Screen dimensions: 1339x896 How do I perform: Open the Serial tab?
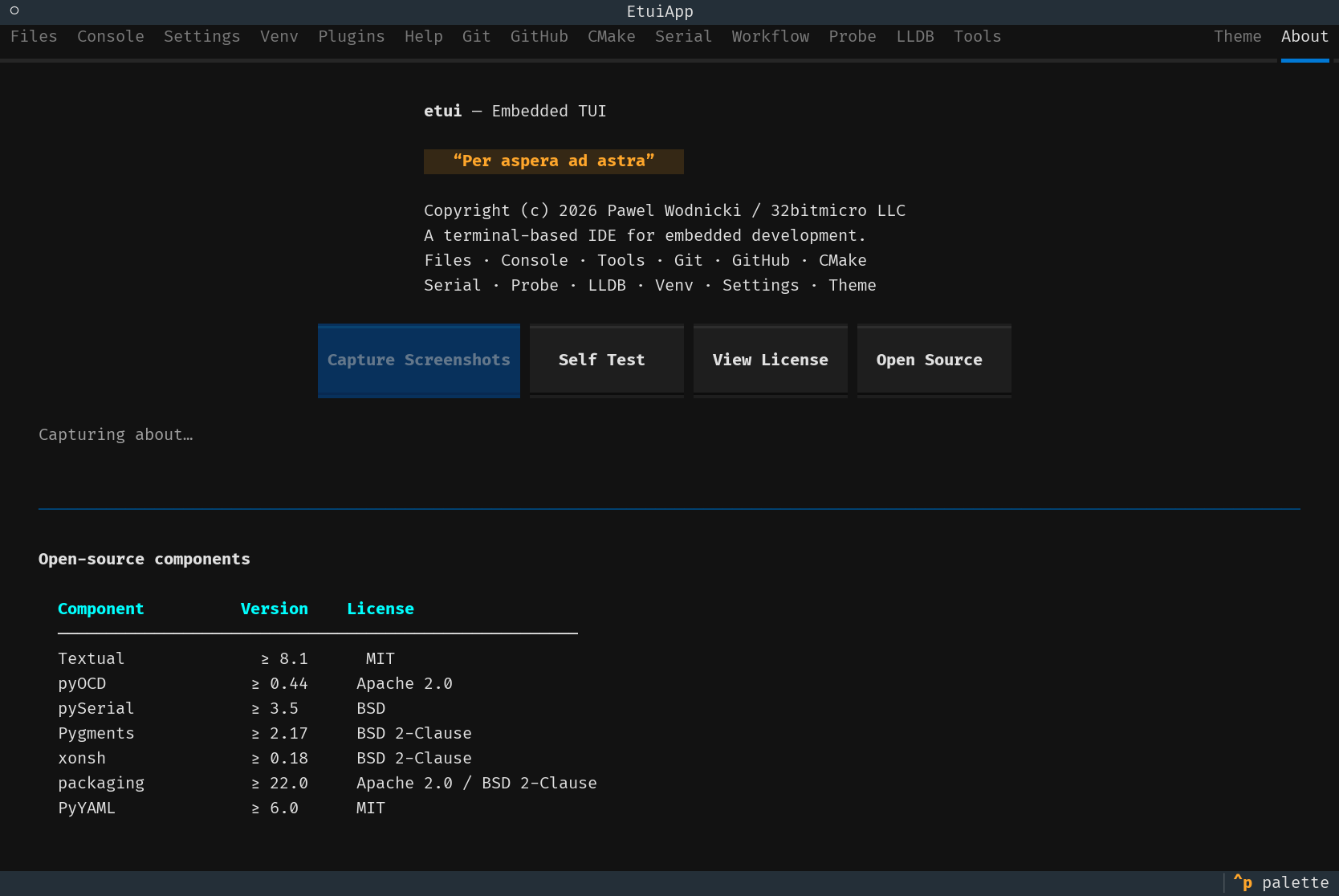point(684,37)
